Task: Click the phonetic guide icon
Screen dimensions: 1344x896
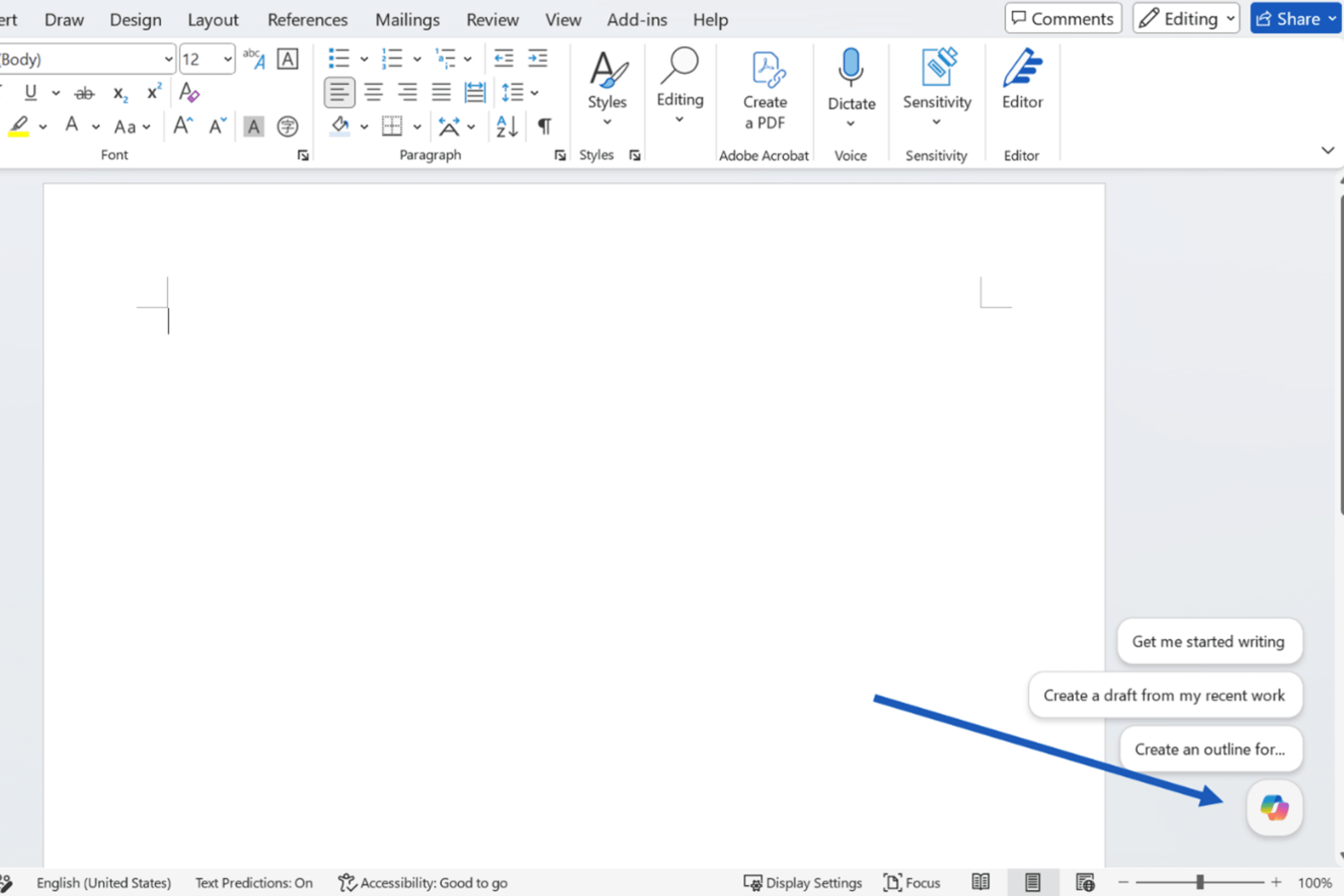Action: pyautogui.click(x=254, y=58)
